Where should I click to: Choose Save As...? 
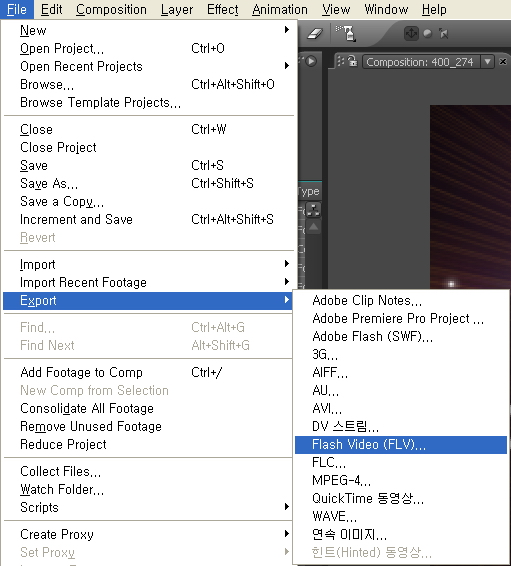click(x=148, y=183)
